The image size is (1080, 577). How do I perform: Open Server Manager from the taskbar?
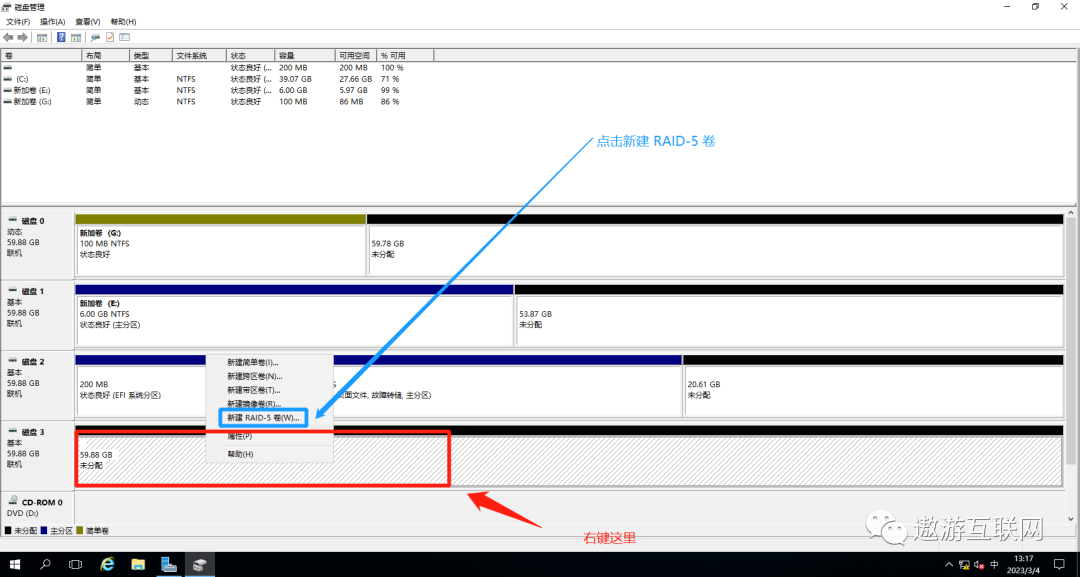[x=169, y=565]
